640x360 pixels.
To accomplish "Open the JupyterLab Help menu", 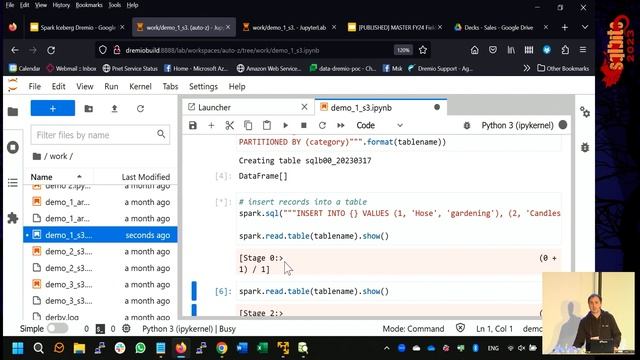I will click(237, 87).
